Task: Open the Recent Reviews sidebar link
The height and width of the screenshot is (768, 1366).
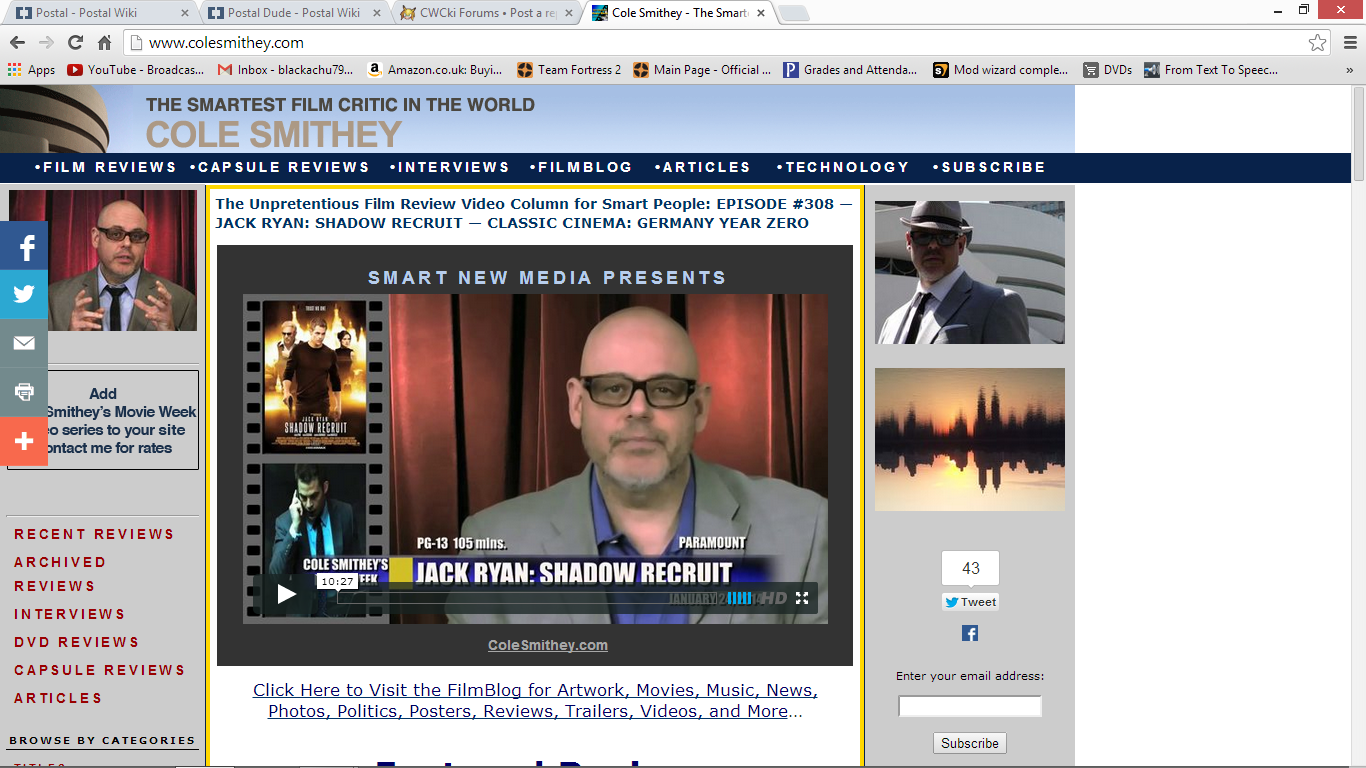Action: coord(94,534)
